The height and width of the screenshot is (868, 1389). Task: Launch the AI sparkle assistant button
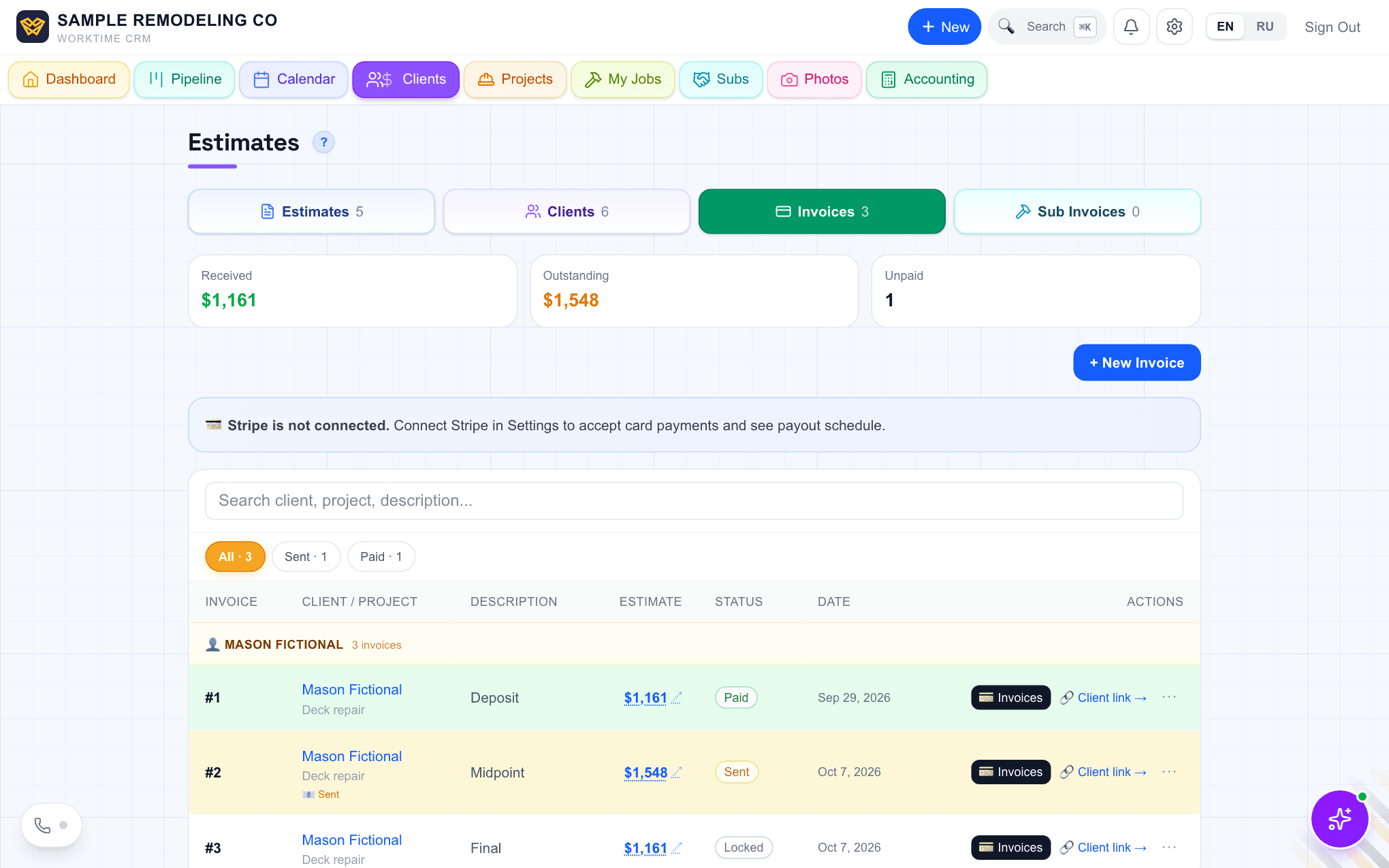tap(1339, 819)
